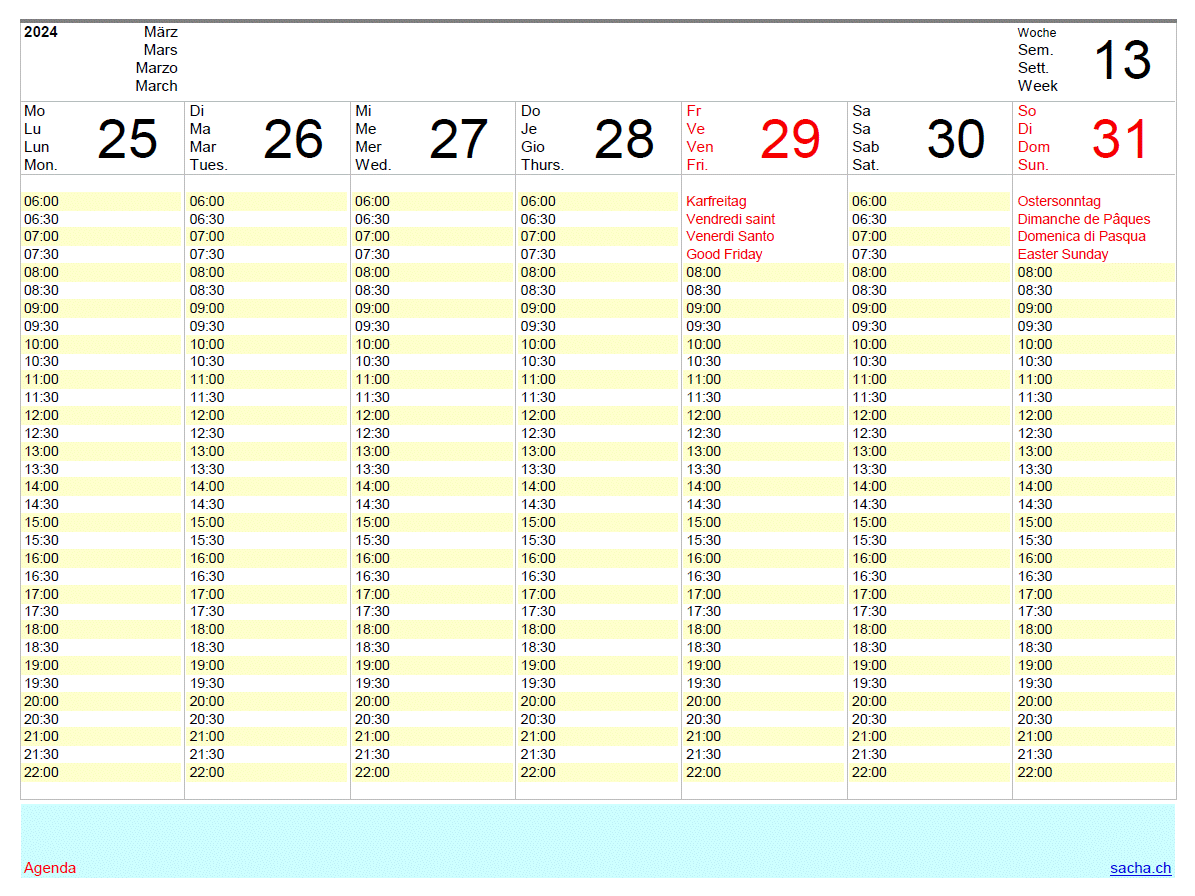Click the 13:00 slot on Sunday 31
1195x896 pixels.
click(x=1094, y=451)
